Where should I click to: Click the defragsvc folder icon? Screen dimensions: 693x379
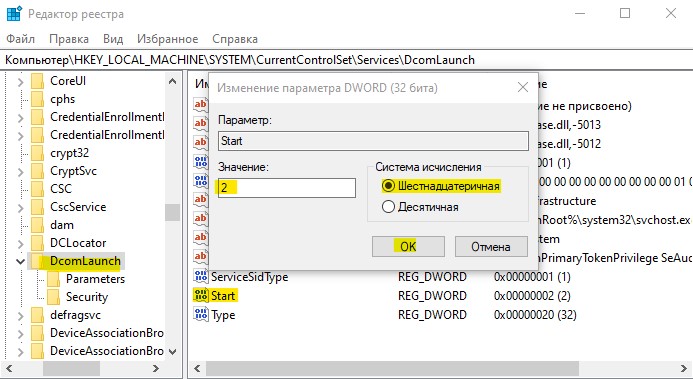pos(38,315)
